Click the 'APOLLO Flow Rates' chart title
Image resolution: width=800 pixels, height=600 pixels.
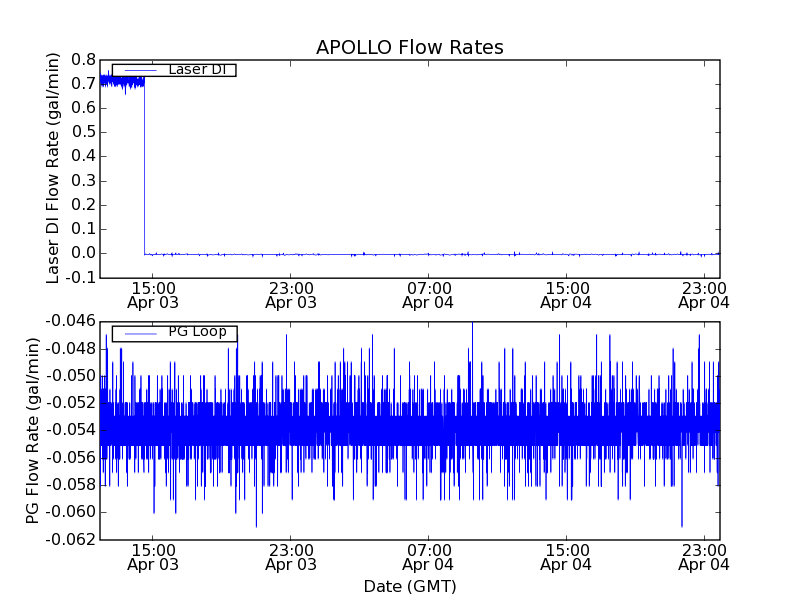tap(410, 47)
